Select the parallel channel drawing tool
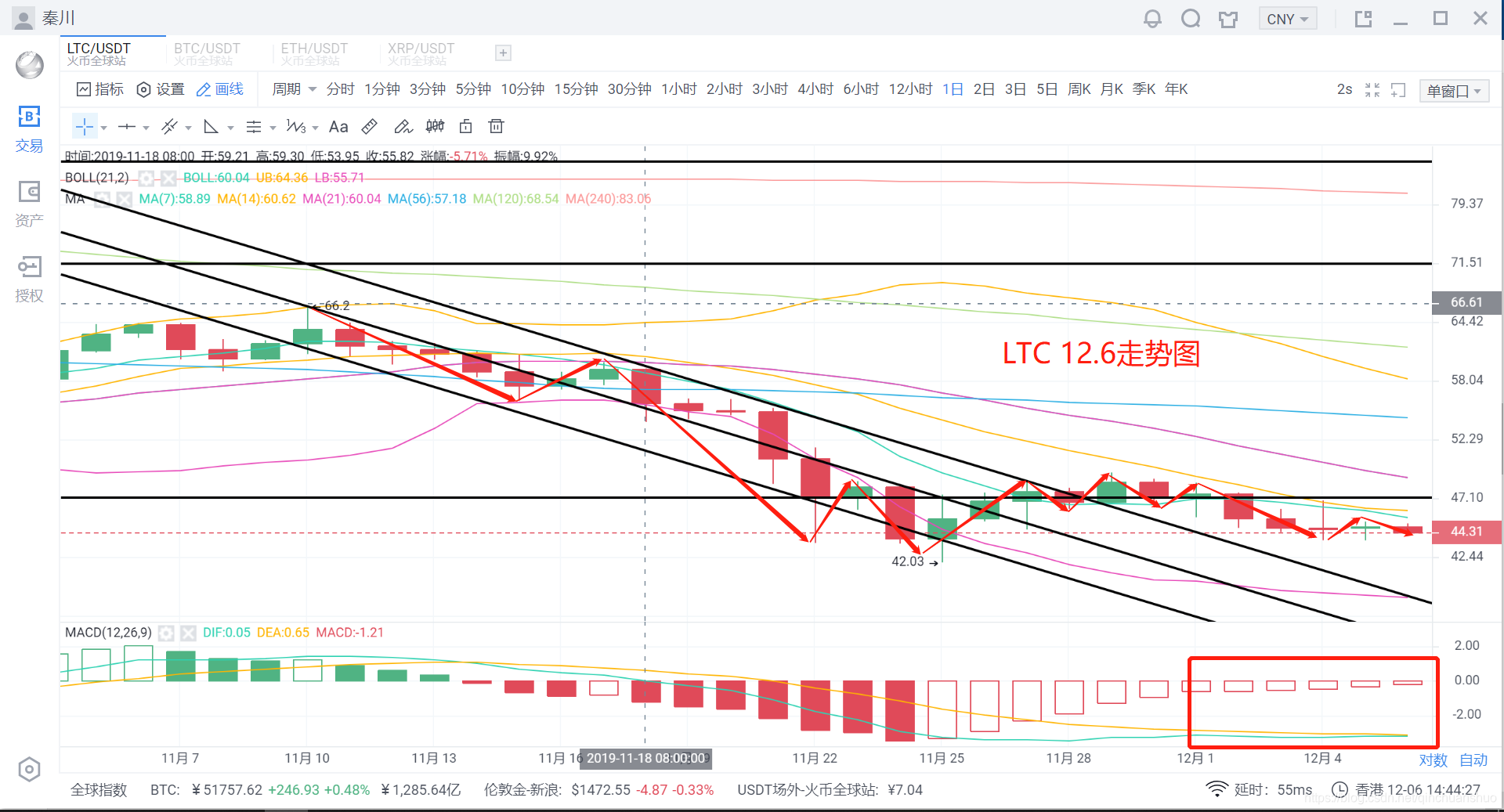 (168, 127)
